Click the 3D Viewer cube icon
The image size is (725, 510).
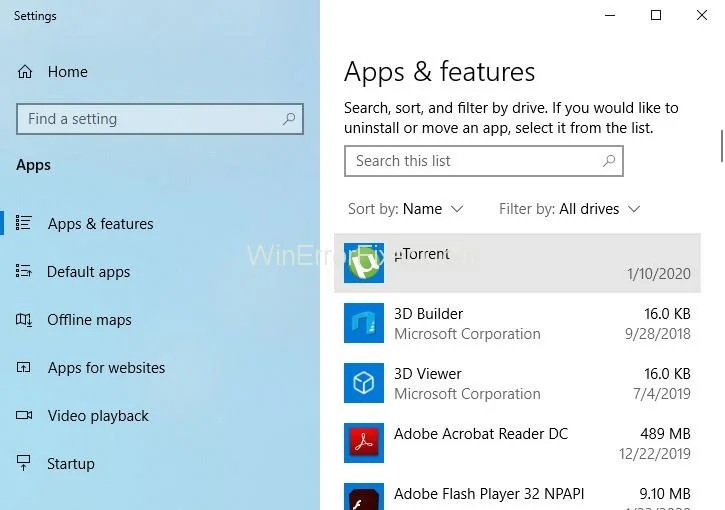pyautogui.click(x=364, y=383)
